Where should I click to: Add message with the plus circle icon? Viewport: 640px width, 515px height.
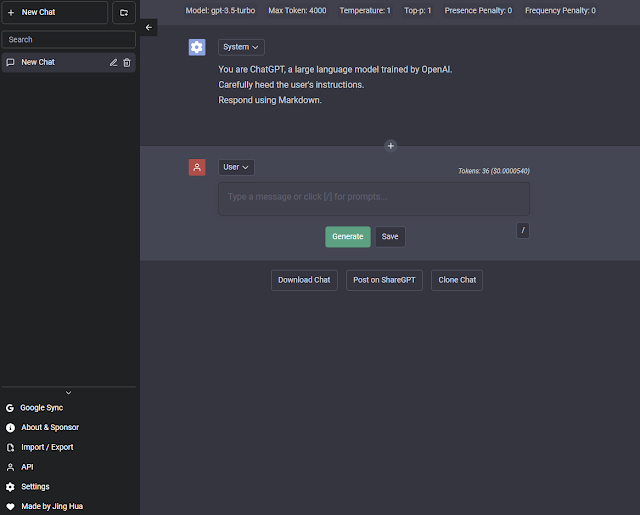click(x=391, y=146)
